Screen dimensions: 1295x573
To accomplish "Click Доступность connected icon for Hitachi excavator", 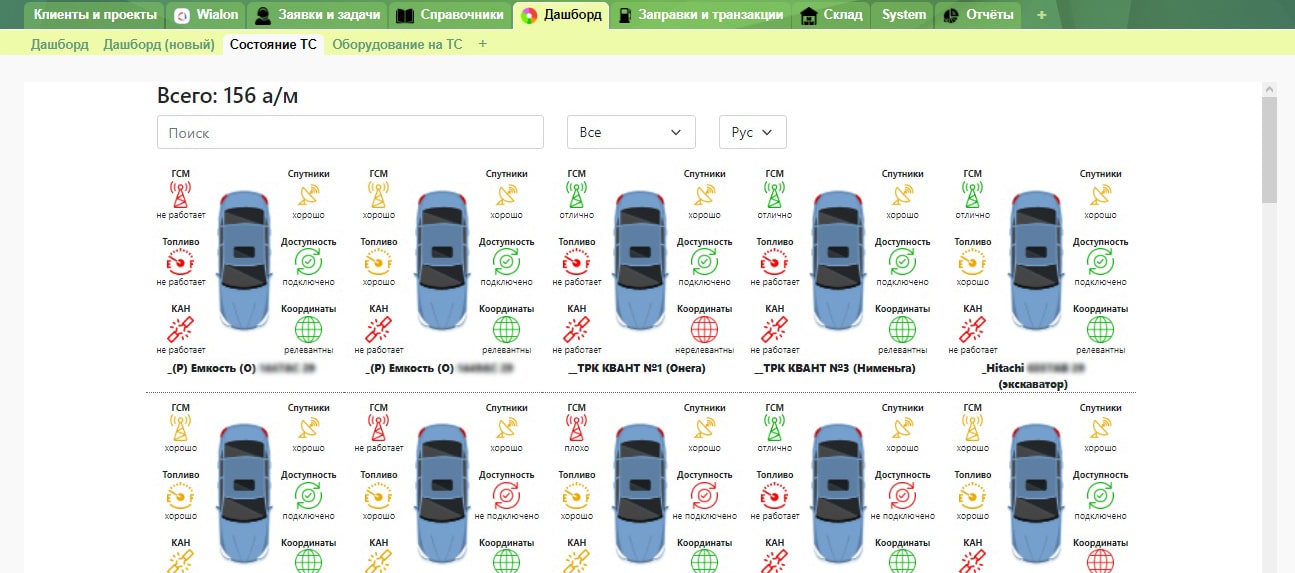I will tap(1100, 262).
